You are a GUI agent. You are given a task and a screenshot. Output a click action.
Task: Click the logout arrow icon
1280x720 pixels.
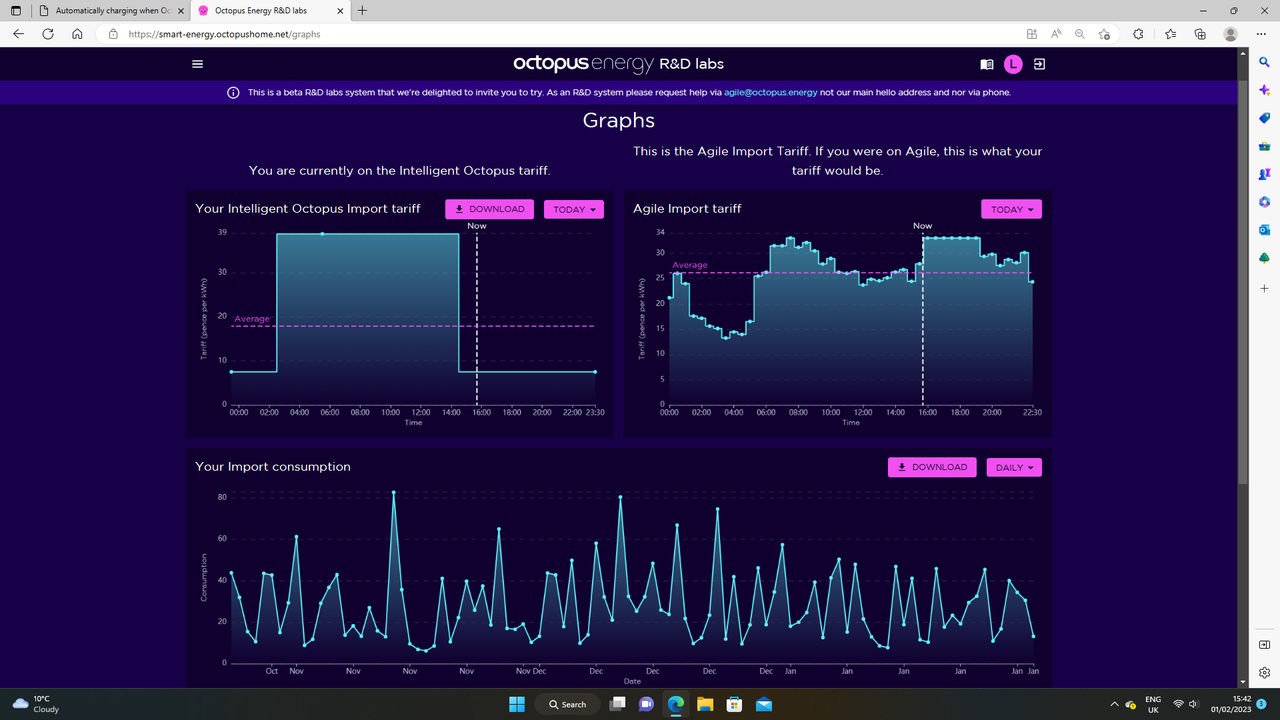1039,64
